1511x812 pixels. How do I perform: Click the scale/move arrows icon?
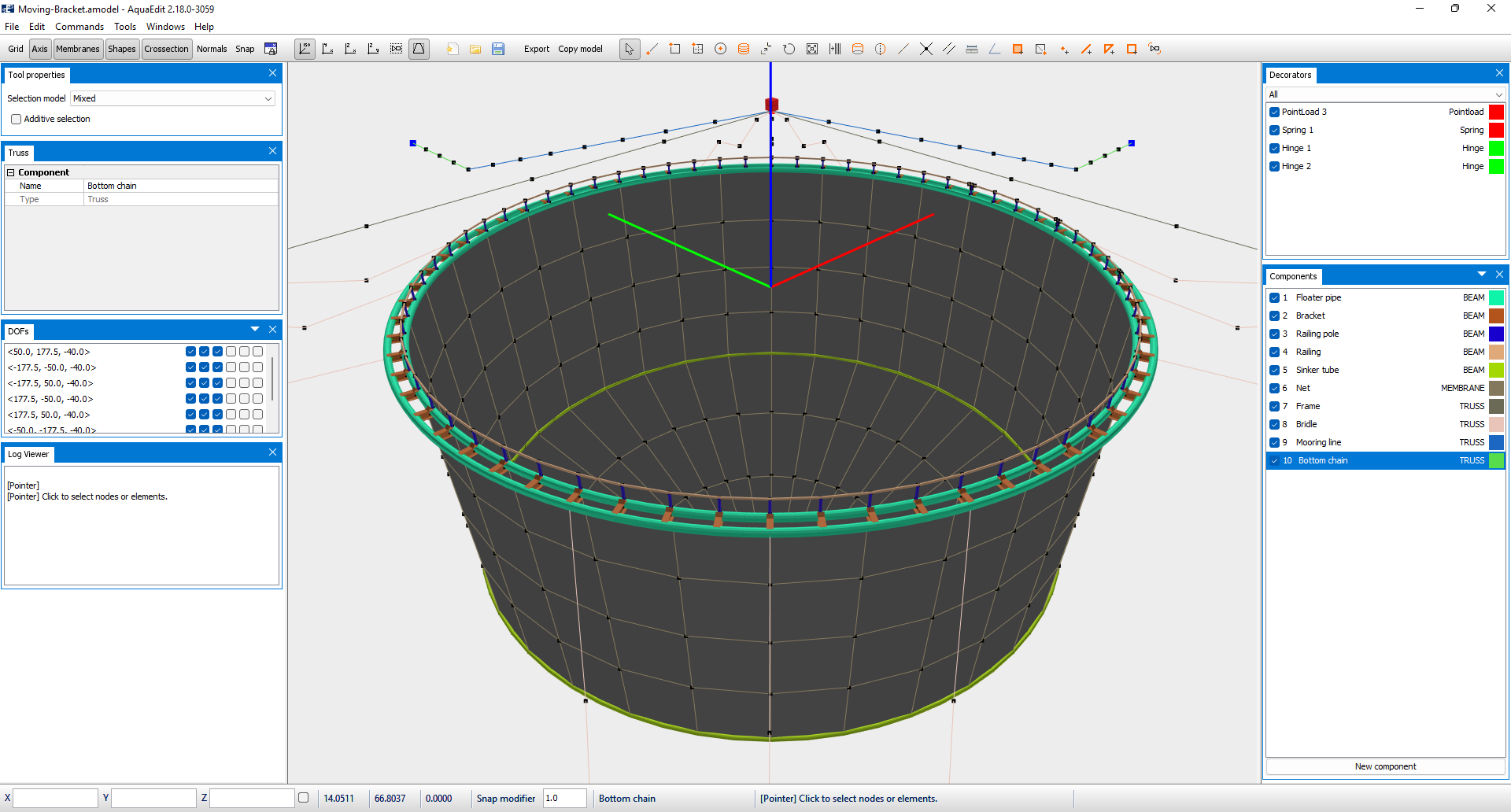[x=766, y=49]
